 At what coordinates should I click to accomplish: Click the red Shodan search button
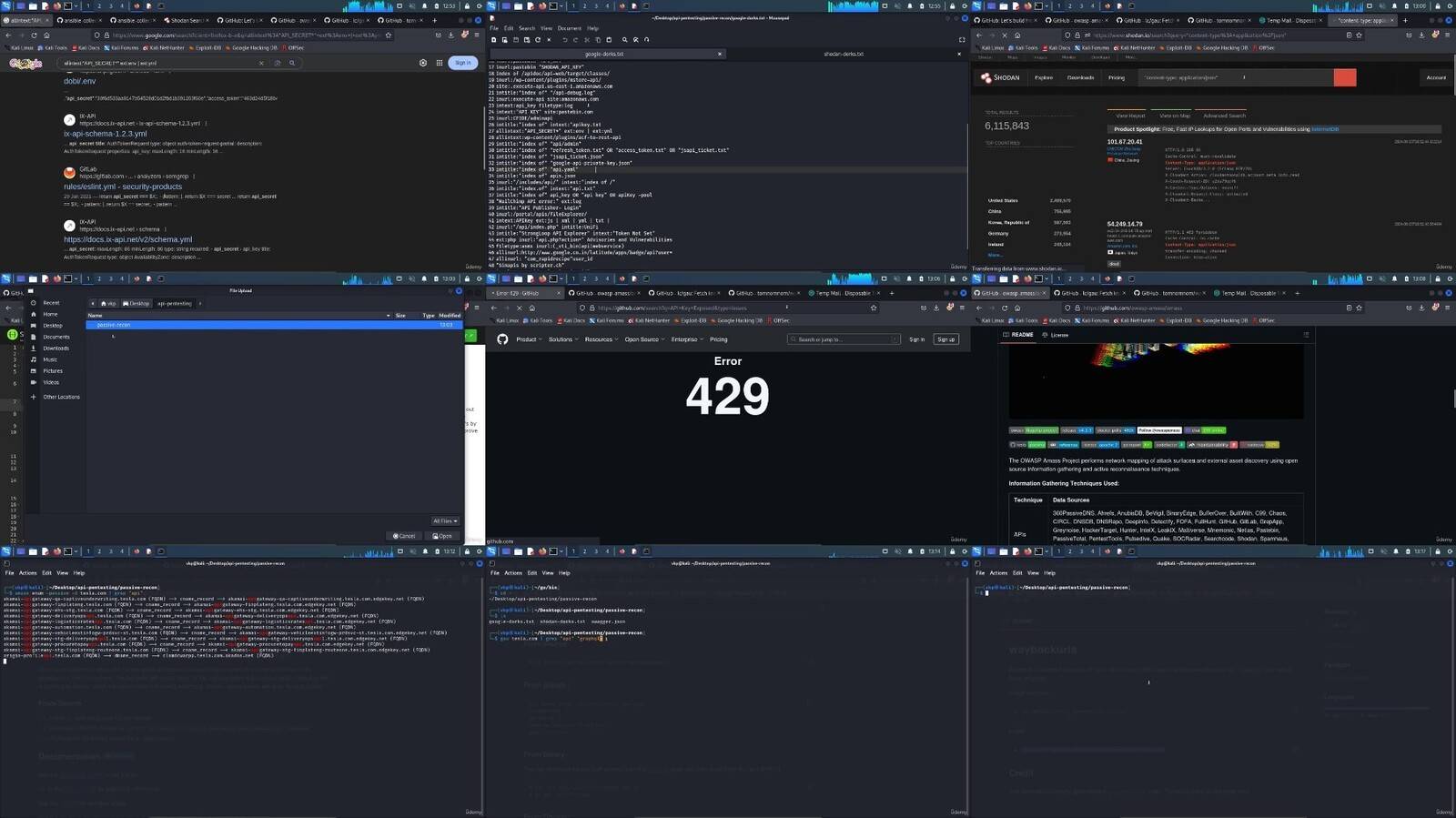tap(1345, 78)
